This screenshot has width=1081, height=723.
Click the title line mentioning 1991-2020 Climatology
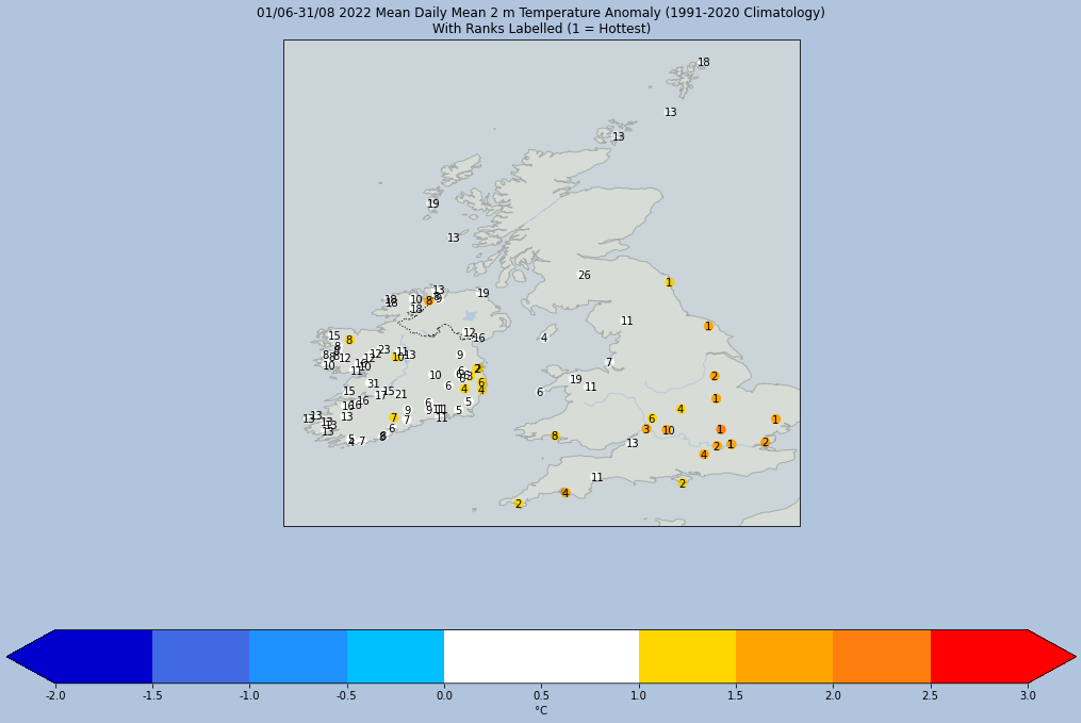(x=541, y=12)
